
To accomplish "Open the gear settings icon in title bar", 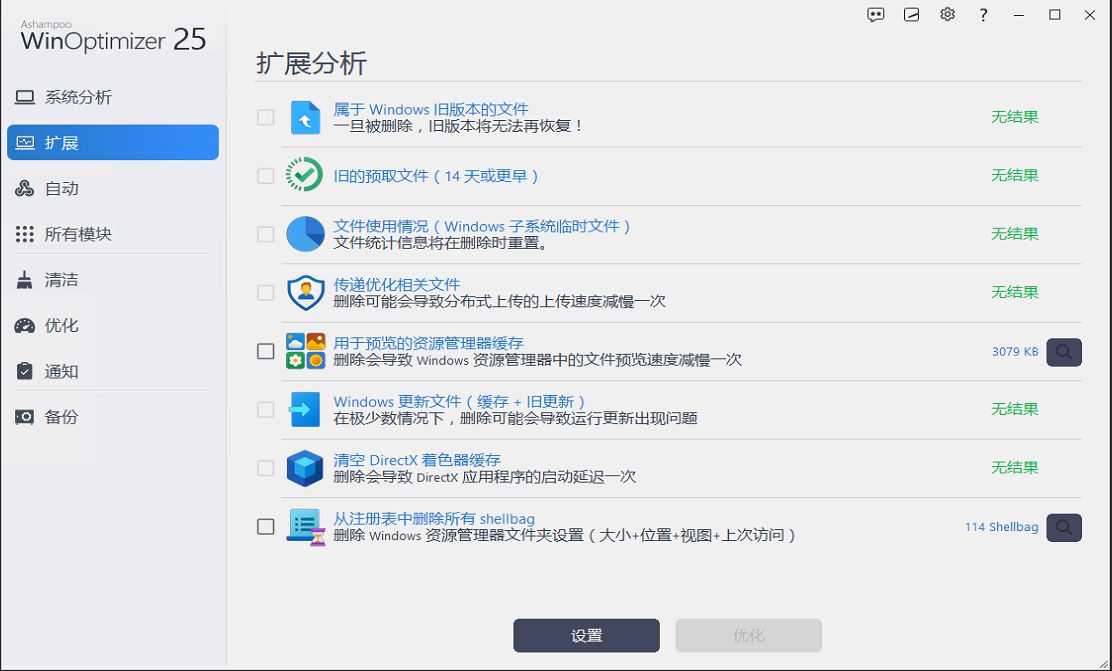I will coord(947,15).
